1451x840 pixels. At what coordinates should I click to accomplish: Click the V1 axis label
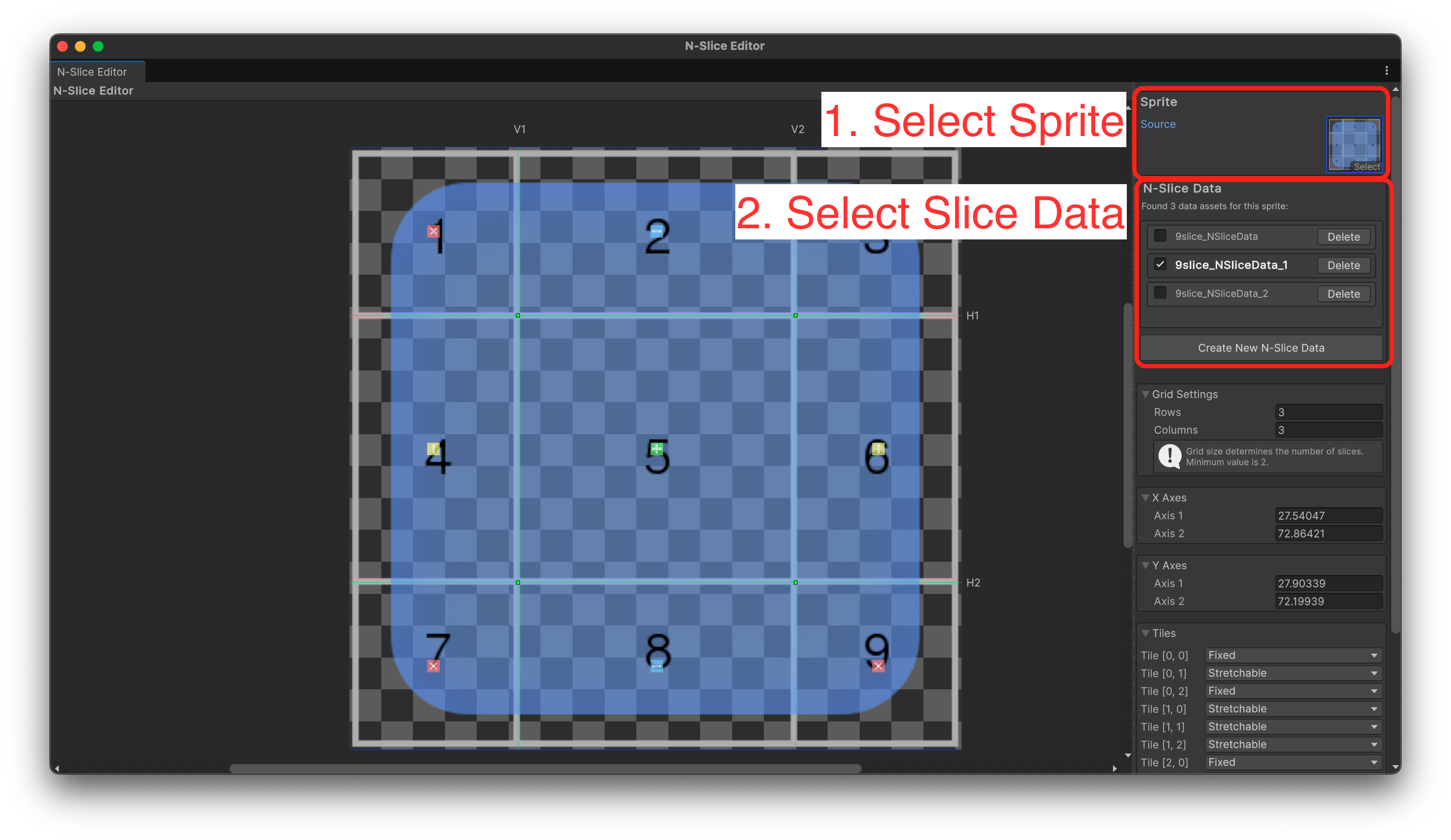[x=519, y=129]
